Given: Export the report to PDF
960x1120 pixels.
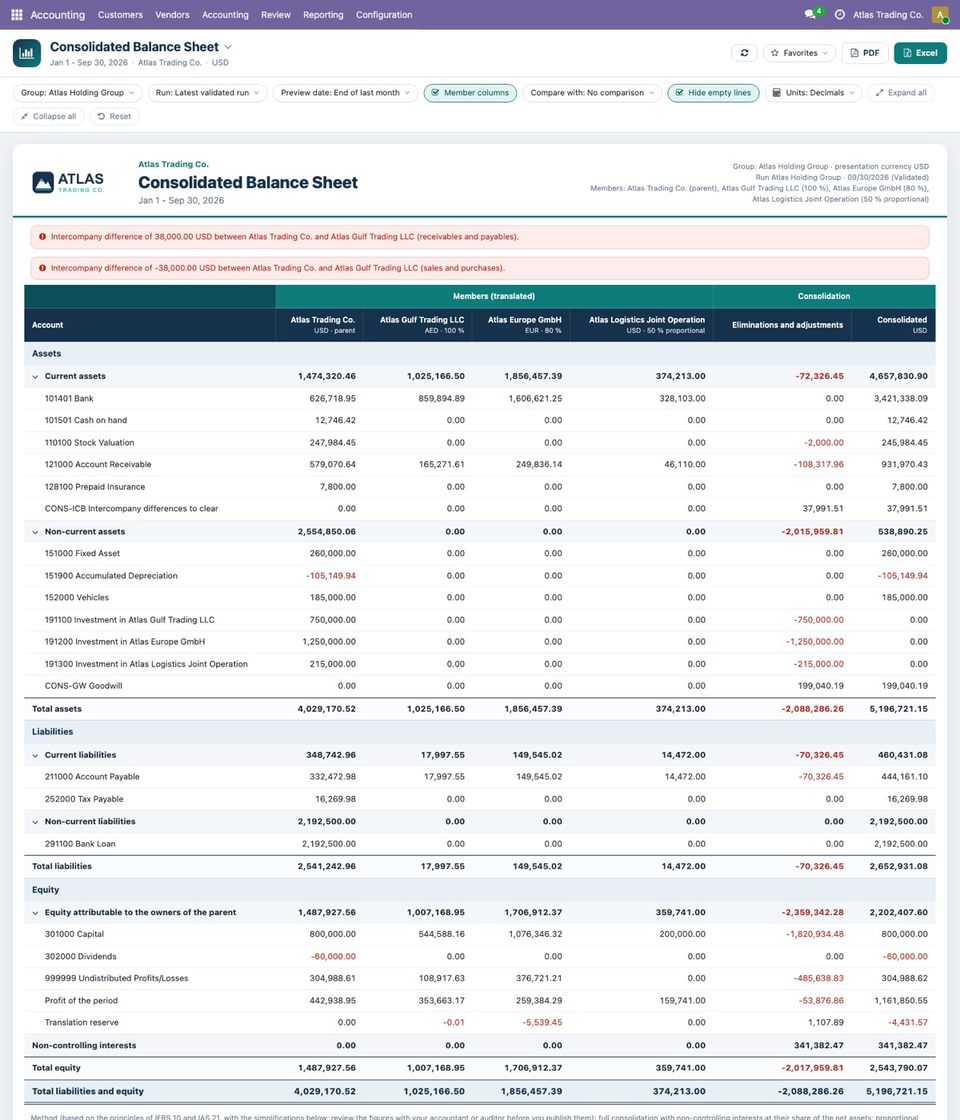Looking at the screenshot, I should (864, 53).
